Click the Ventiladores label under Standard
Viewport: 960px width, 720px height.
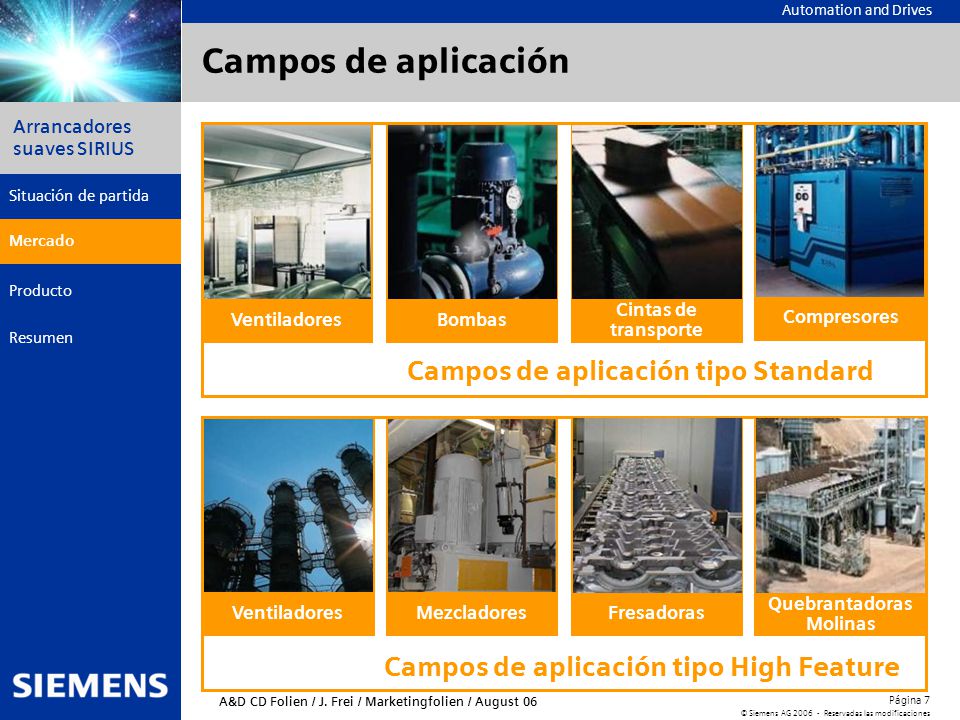click(x=287, y=320)
